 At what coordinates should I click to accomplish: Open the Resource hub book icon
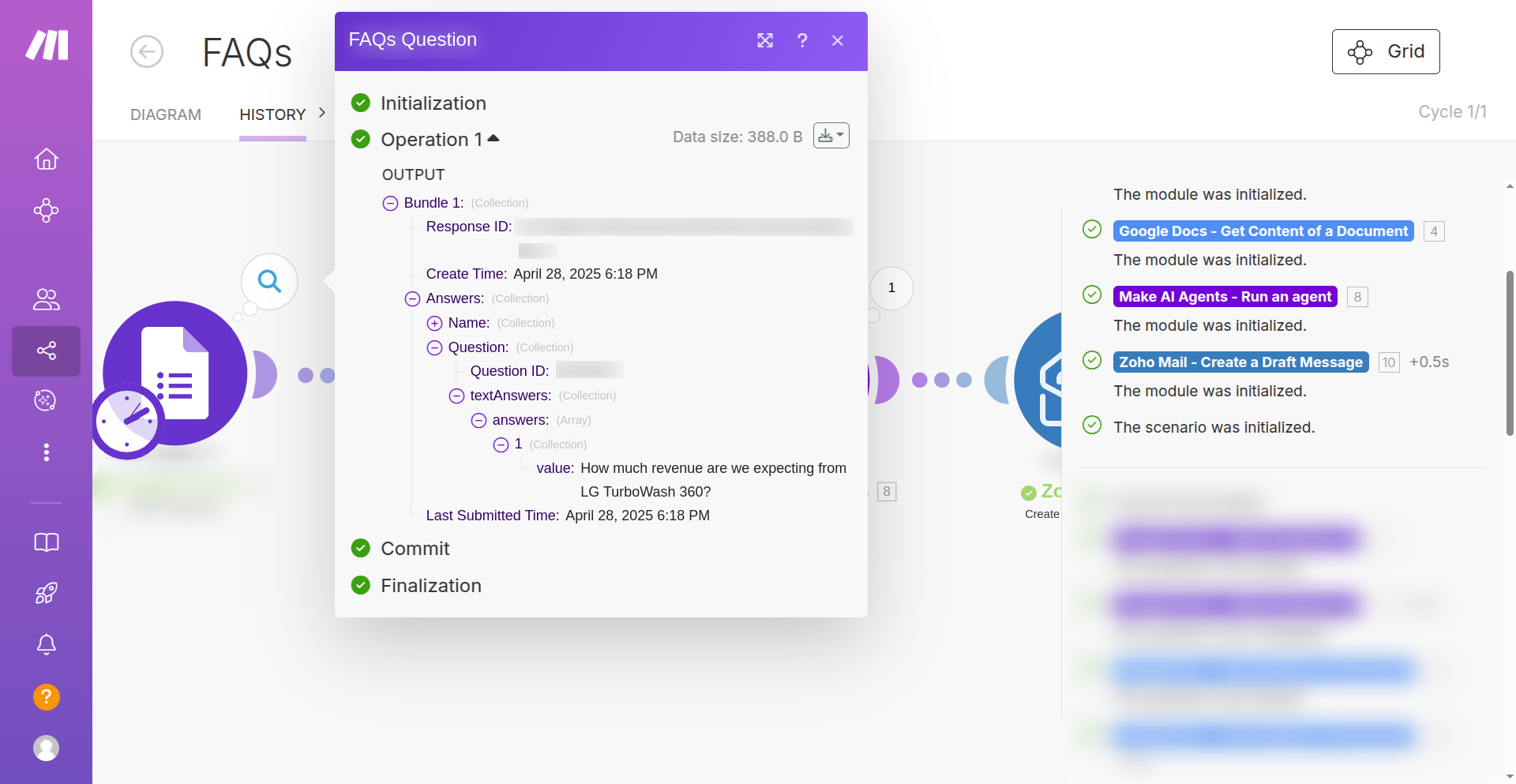[x=46, y=542]
